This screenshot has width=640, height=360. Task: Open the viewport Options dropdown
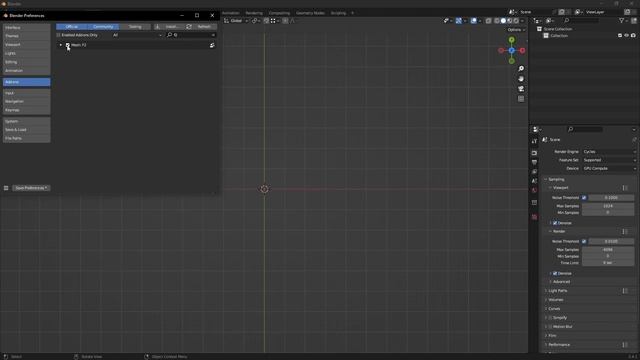(516, 30)
